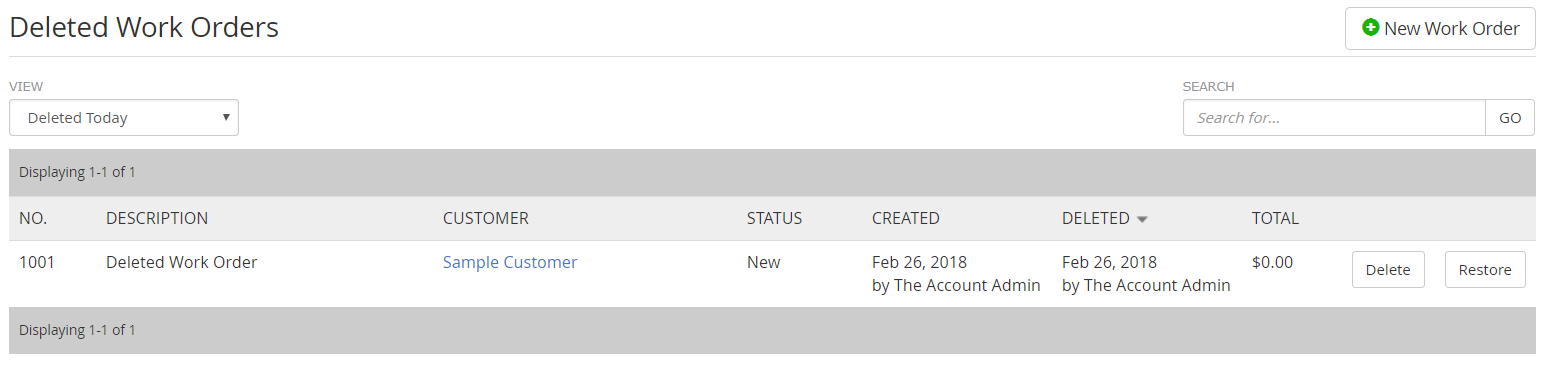Sort by the NO. column header

(33, 218)
